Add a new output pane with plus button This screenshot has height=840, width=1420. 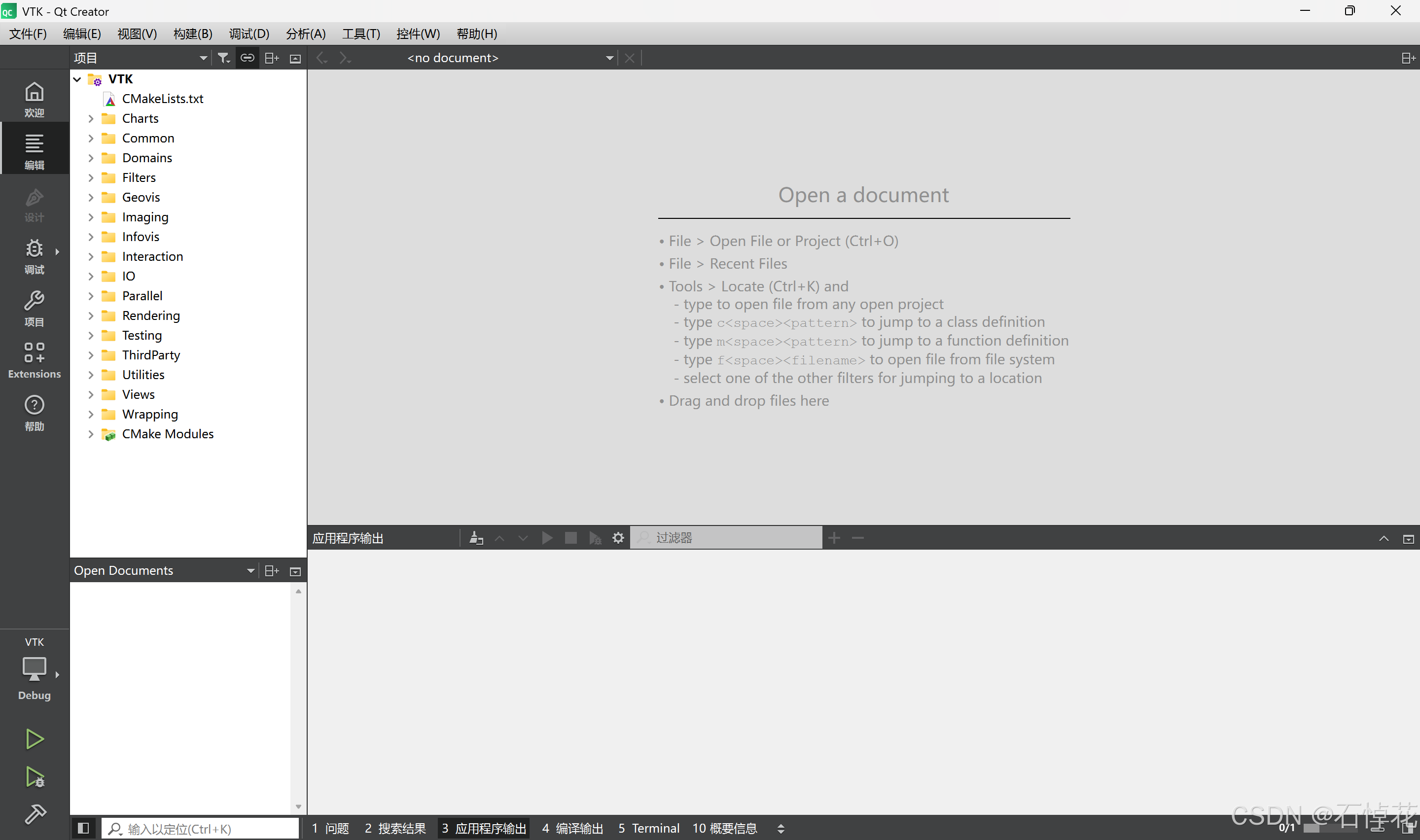click(x=834, y=537)
